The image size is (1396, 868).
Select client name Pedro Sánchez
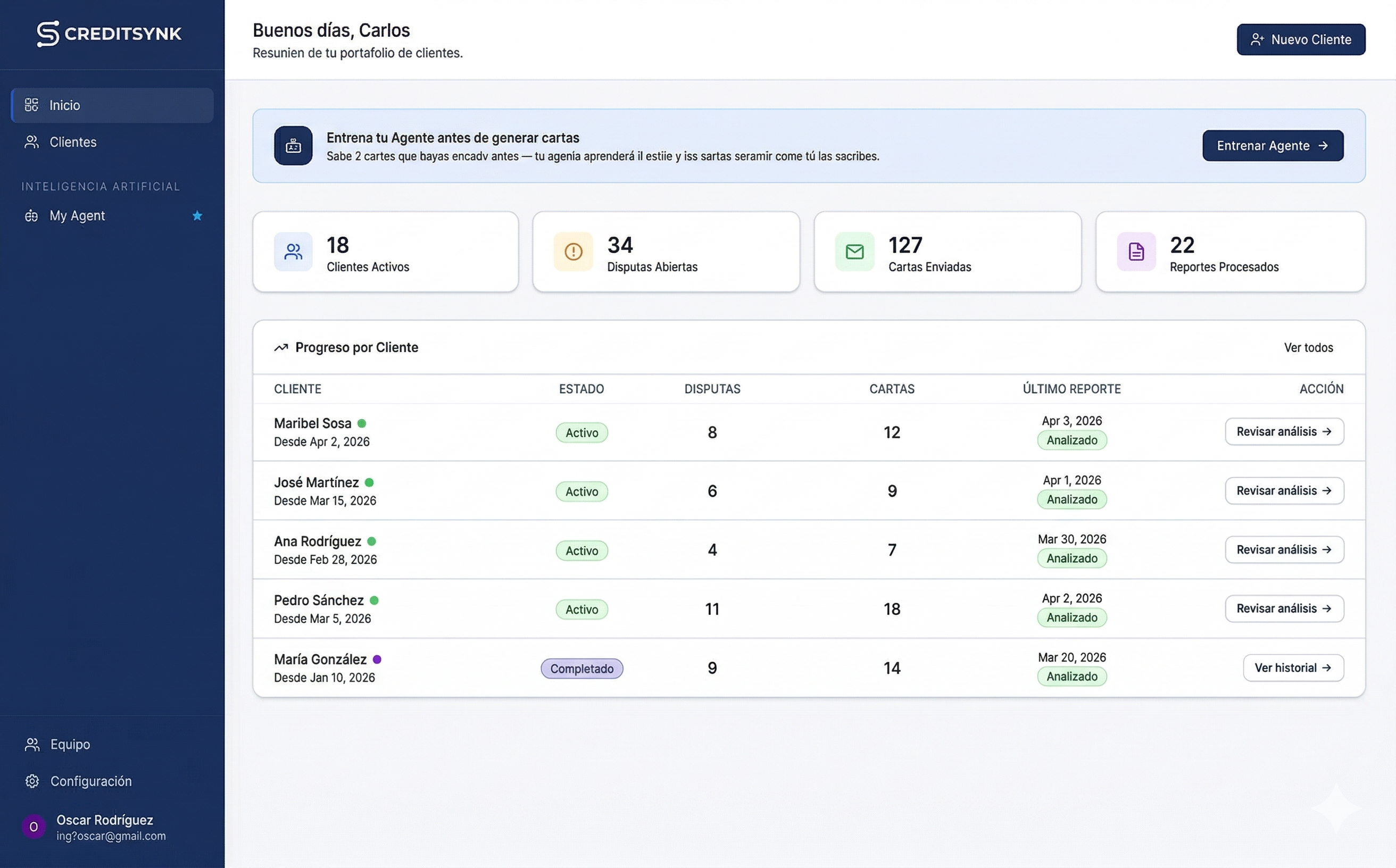[319, 600]
